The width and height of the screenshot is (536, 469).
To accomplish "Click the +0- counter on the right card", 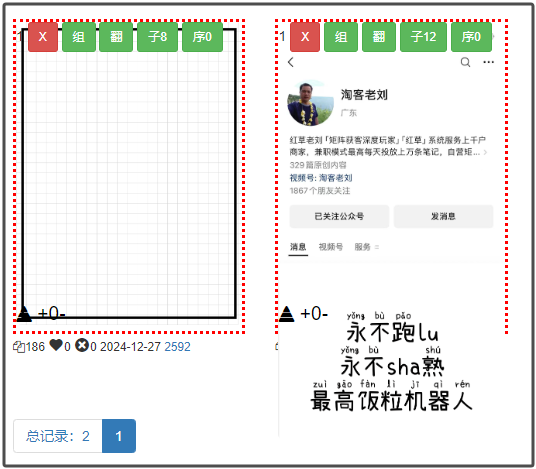I will (x=314, y=313).
